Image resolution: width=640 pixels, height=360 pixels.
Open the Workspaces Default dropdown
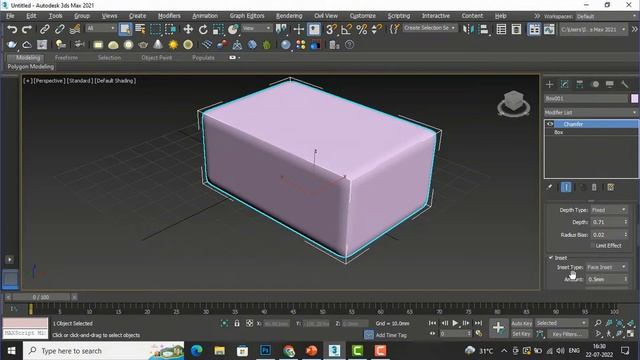click(606, 16)
